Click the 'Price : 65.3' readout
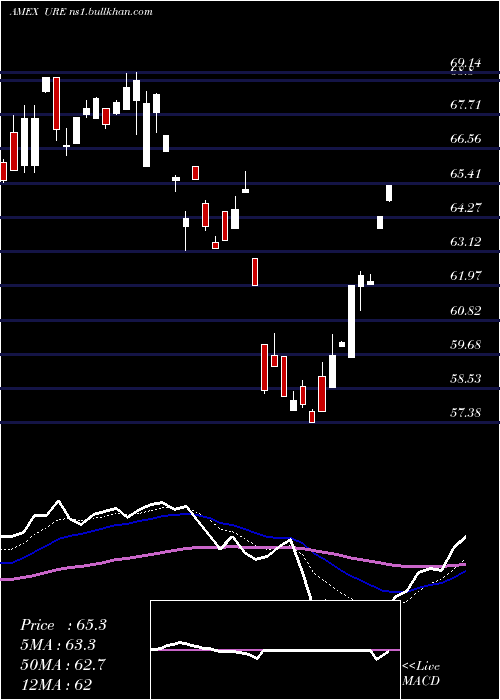 point(63,625)
